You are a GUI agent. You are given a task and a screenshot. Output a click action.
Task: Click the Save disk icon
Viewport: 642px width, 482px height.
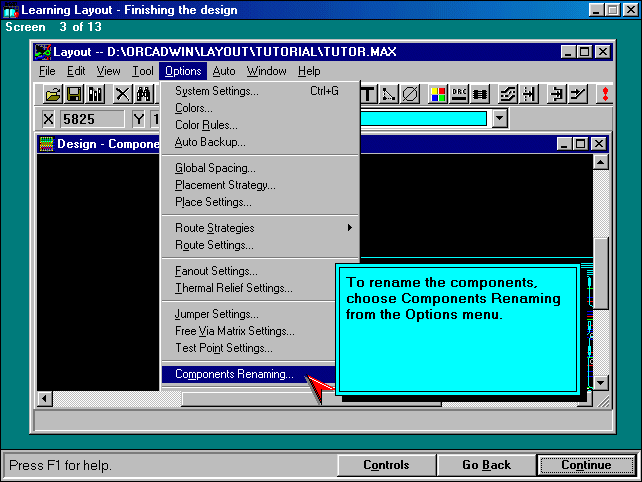click(74, 94)
